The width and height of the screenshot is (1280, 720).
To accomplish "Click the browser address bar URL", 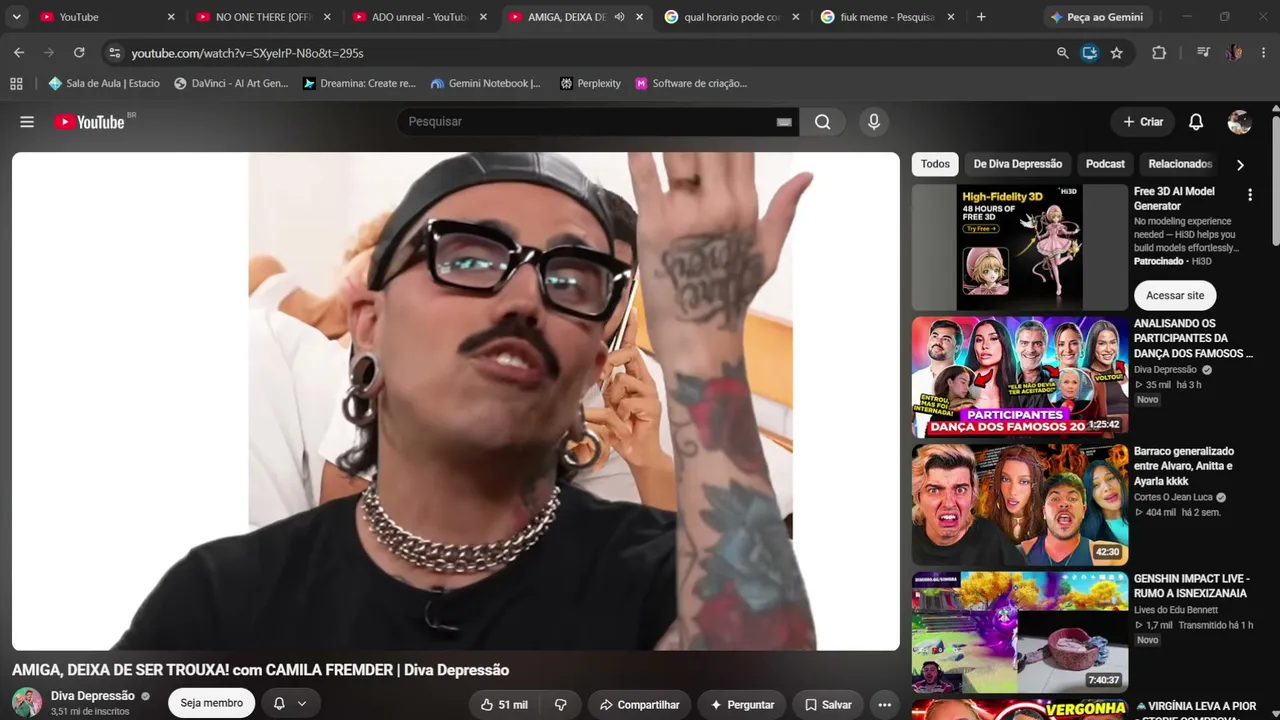I will pyautogui.click(x=248, y=53).
